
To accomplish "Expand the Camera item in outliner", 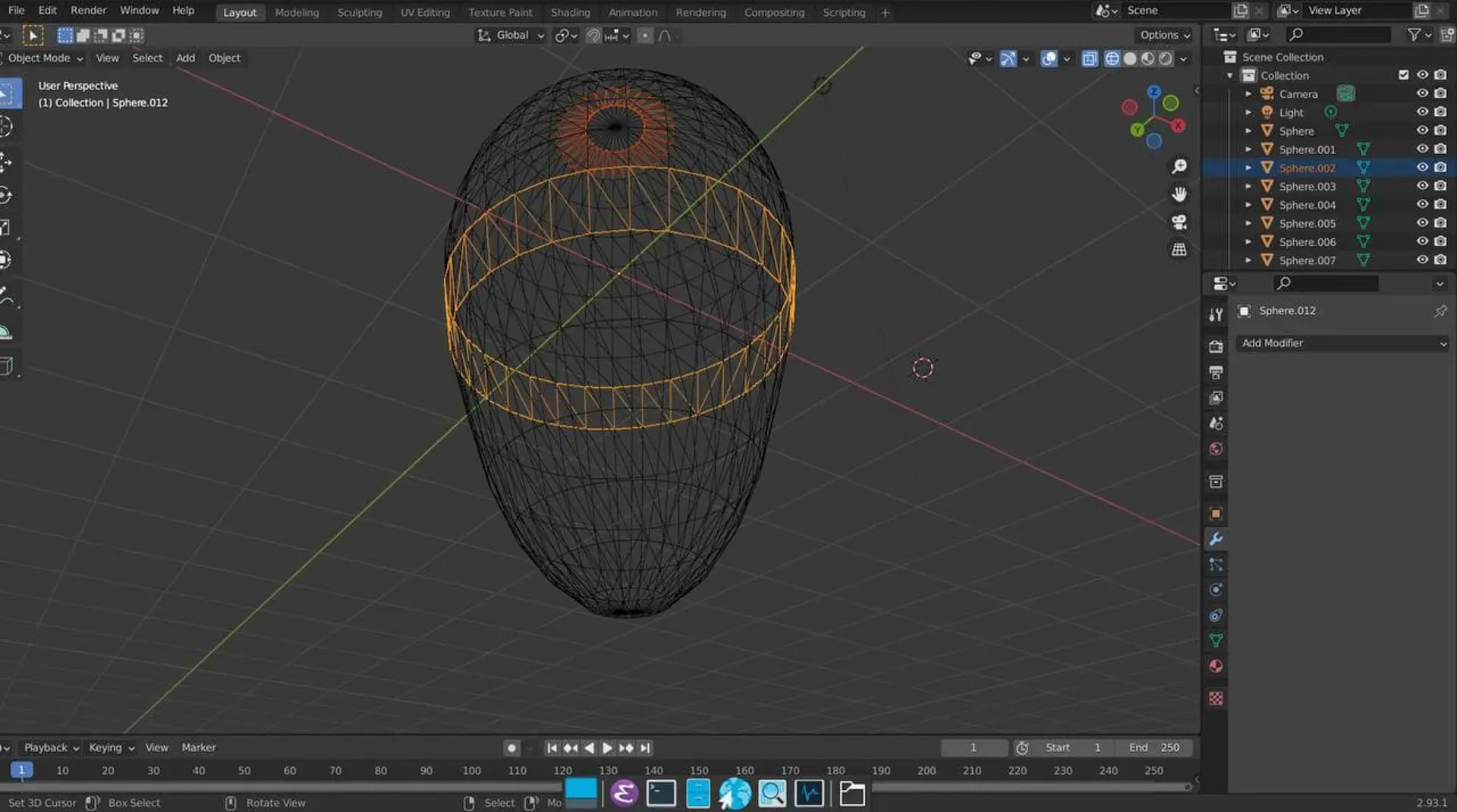I will [1248, 93].
